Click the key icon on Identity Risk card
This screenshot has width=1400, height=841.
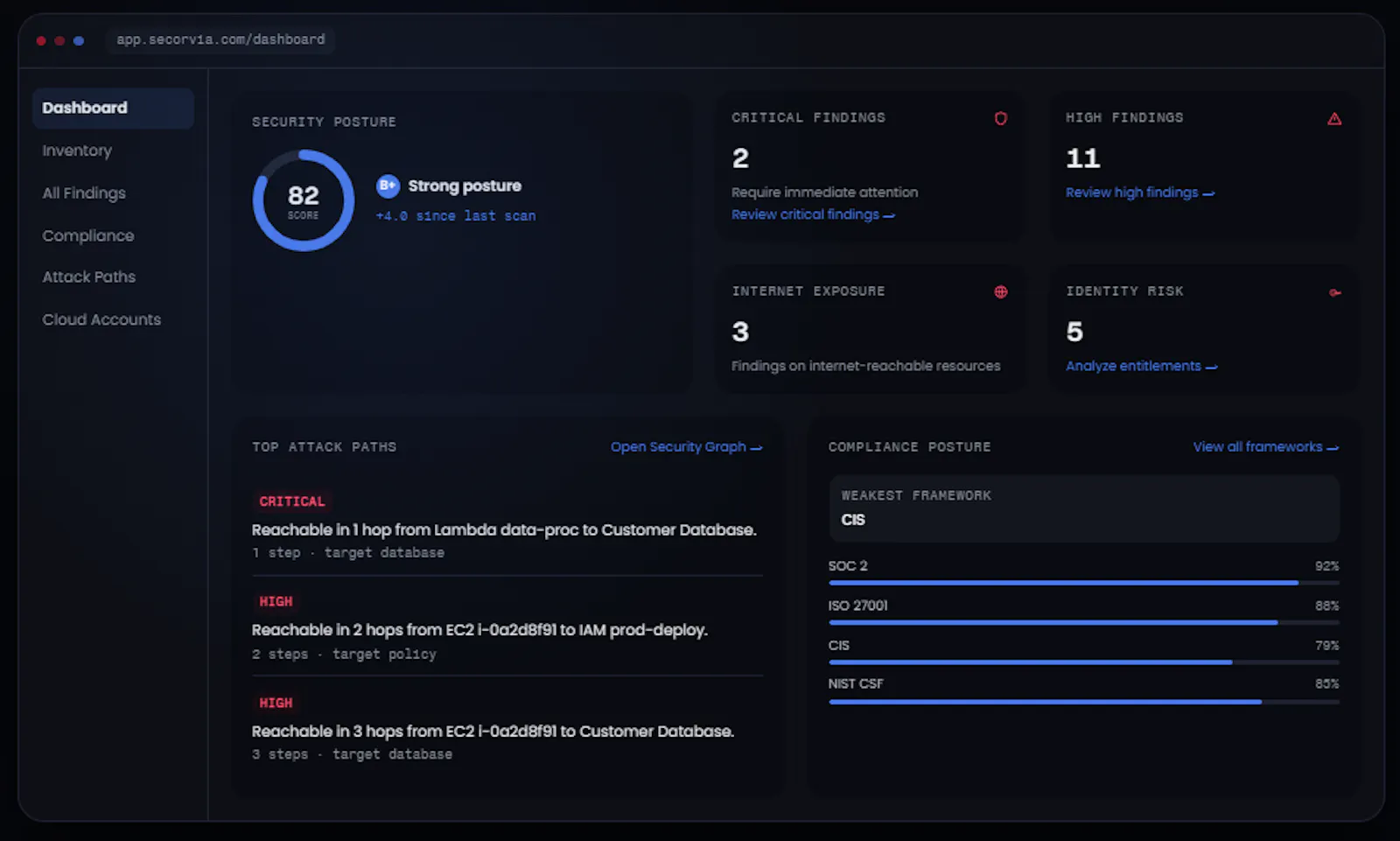pyautogui.click(x=1334, y=292)
